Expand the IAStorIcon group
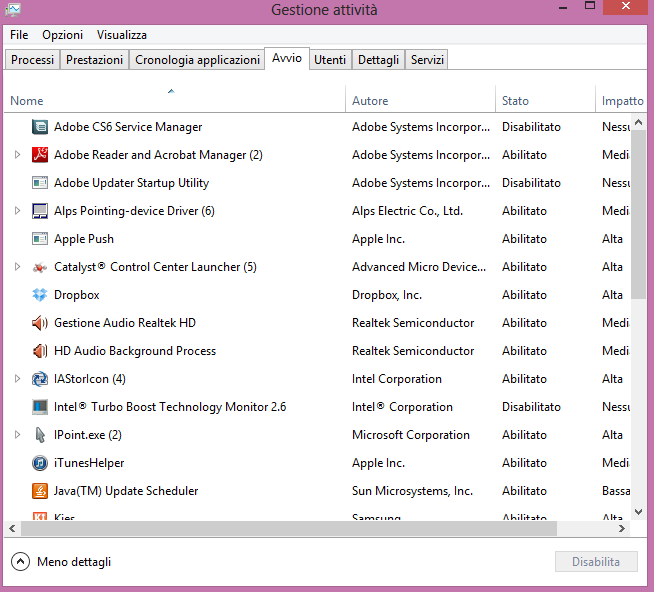This screenshot has width=654, height=592. (18, 379)
